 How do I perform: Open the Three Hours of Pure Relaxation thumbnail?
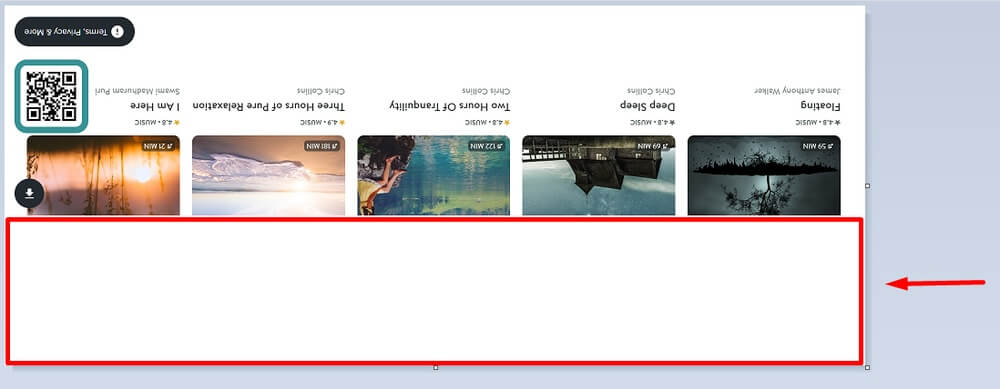pos(268,175)
